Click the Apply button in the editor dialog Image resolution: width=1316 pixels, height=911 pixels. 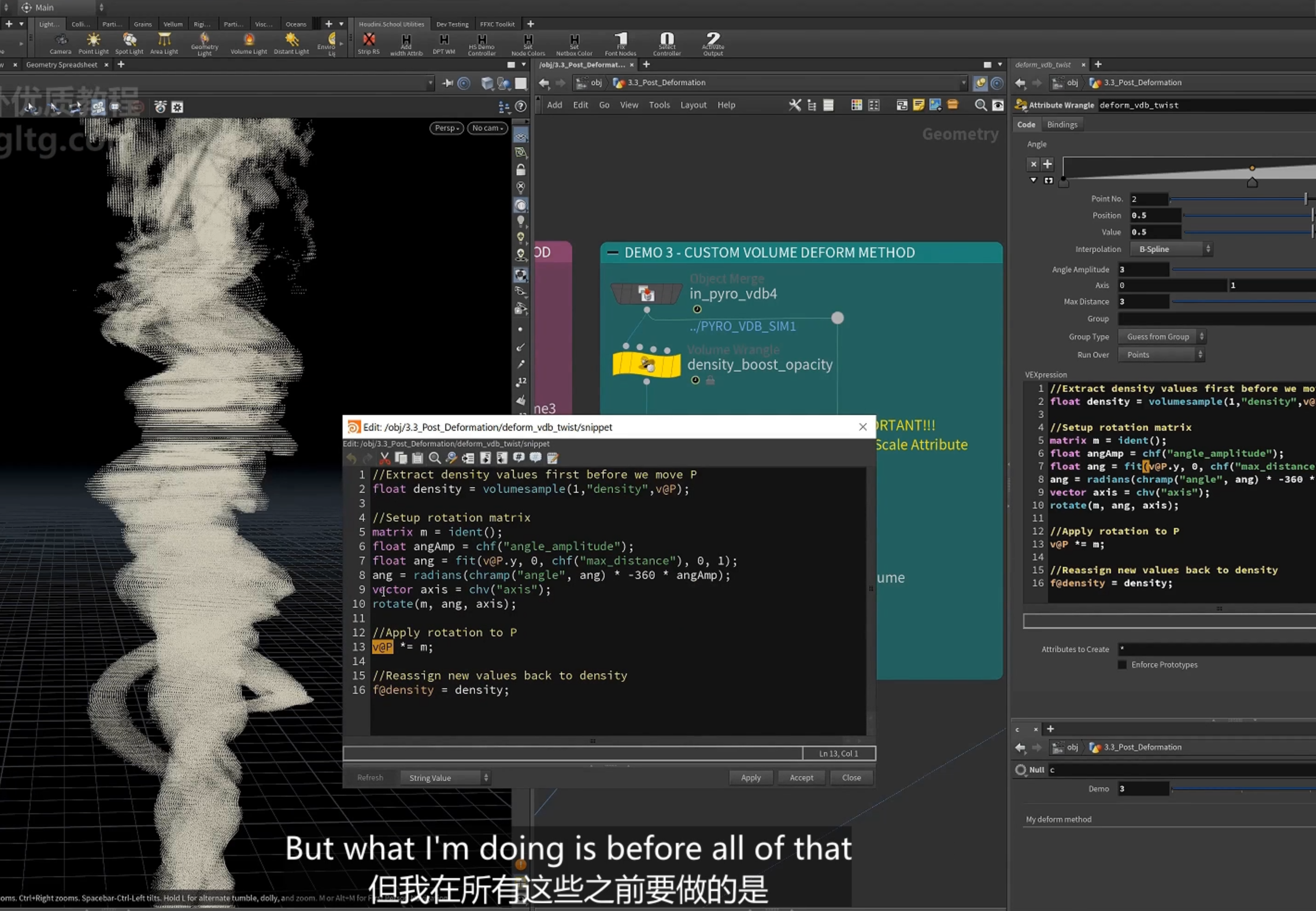(x=751, y=778)
